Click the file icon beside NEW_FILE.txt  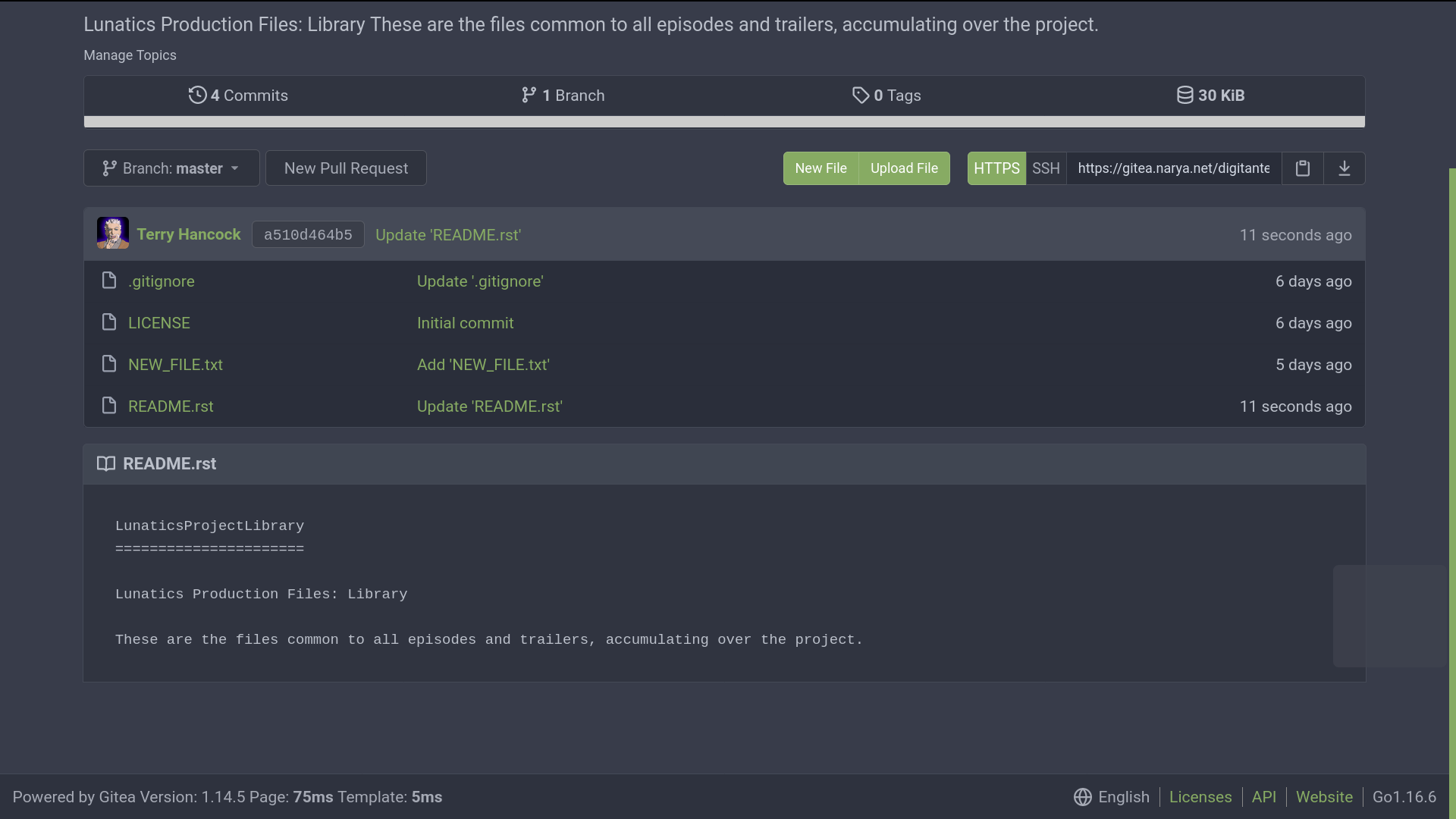109,365
